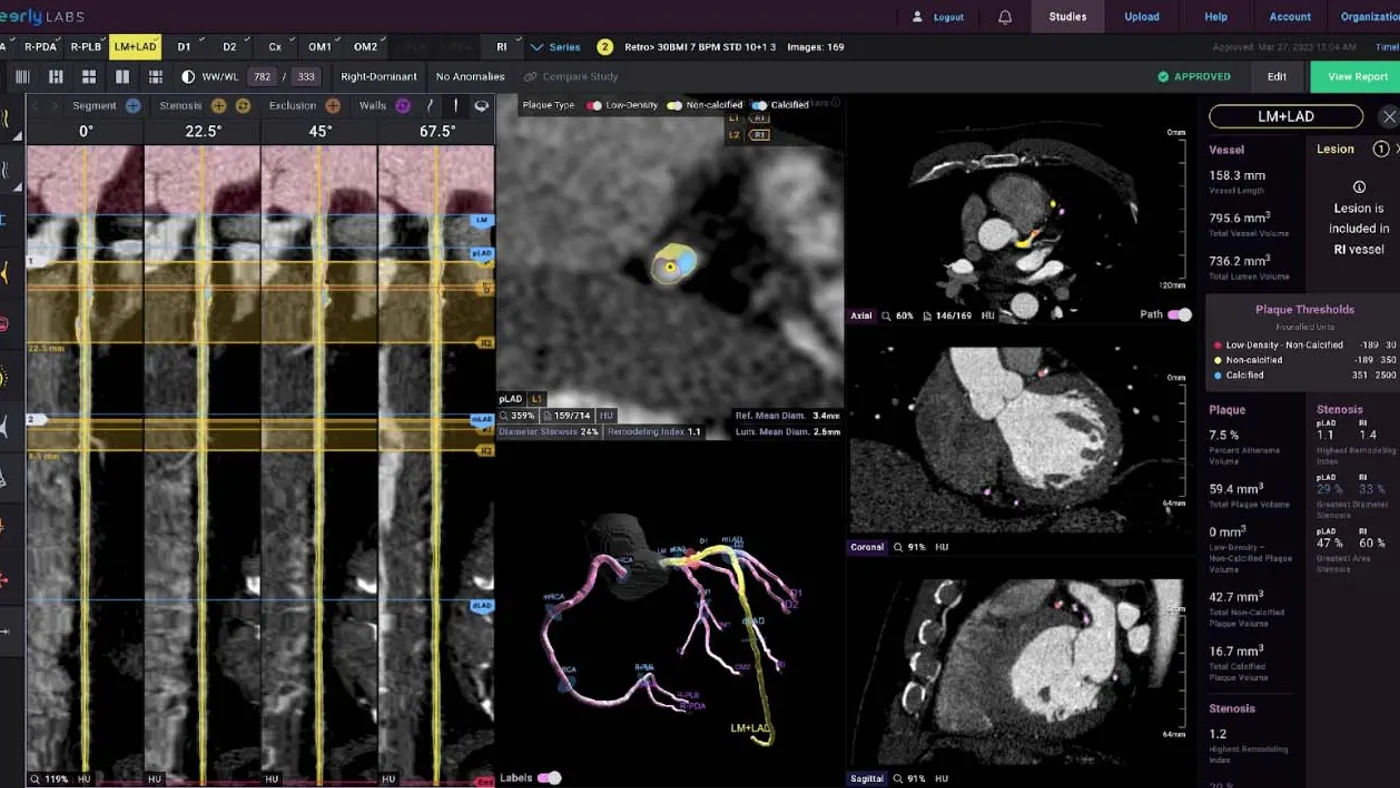
Task: Select the Lesion tab in right panel
Action: click(x=1335, y=148)
